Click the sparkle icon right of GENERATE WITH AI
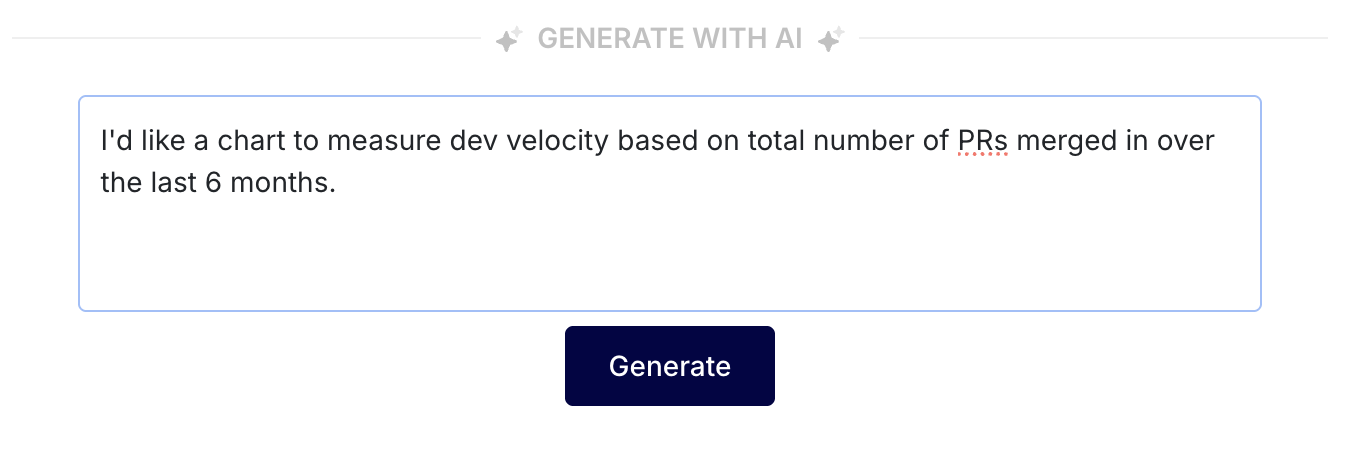The image size is (1354, 462). click(x=830, y=40)
